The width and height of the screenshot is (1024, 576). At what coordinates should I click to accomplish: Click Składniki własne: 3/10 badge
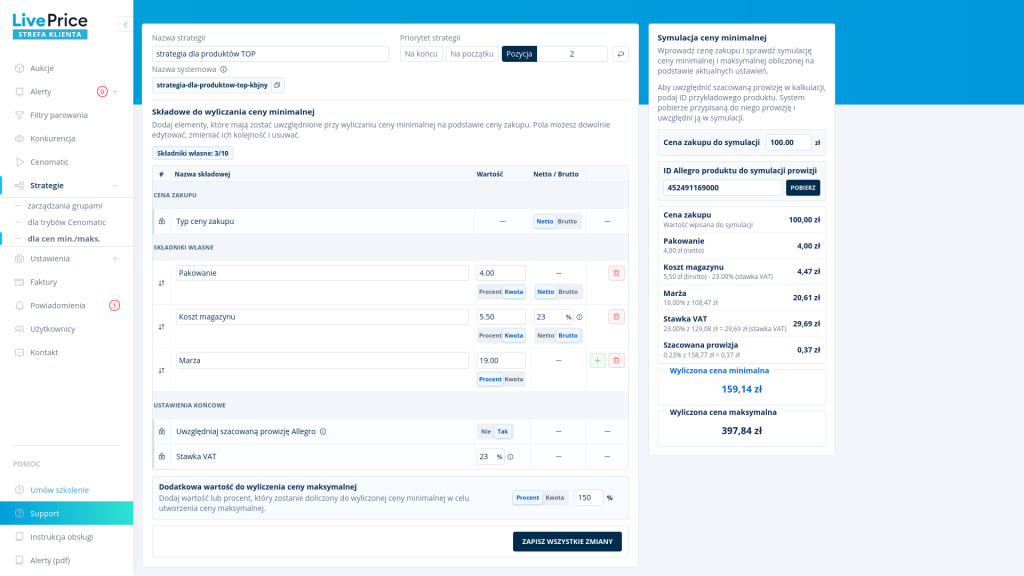[x=193, y=153]
